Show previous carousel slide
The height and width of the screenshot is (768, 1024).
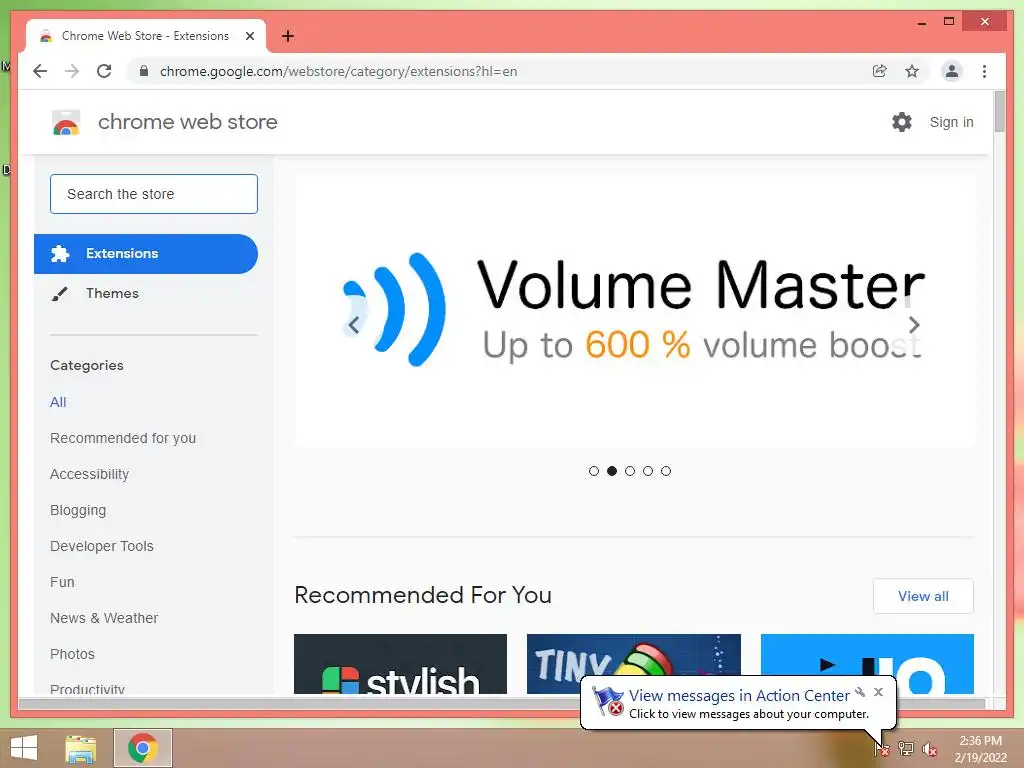tap(353, 325)
